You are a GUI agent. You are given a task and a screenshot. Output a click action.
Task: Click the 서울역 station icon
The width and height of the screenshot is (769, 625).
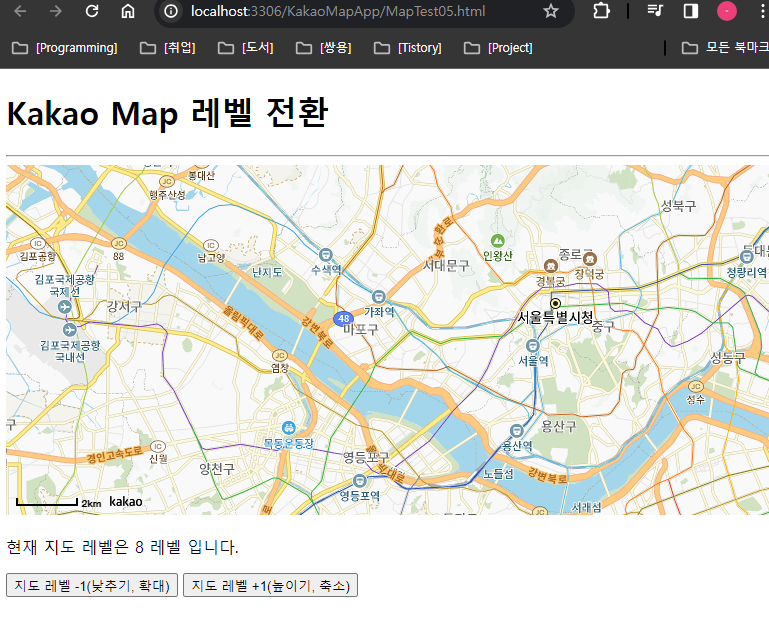click(x=533, y=346)
